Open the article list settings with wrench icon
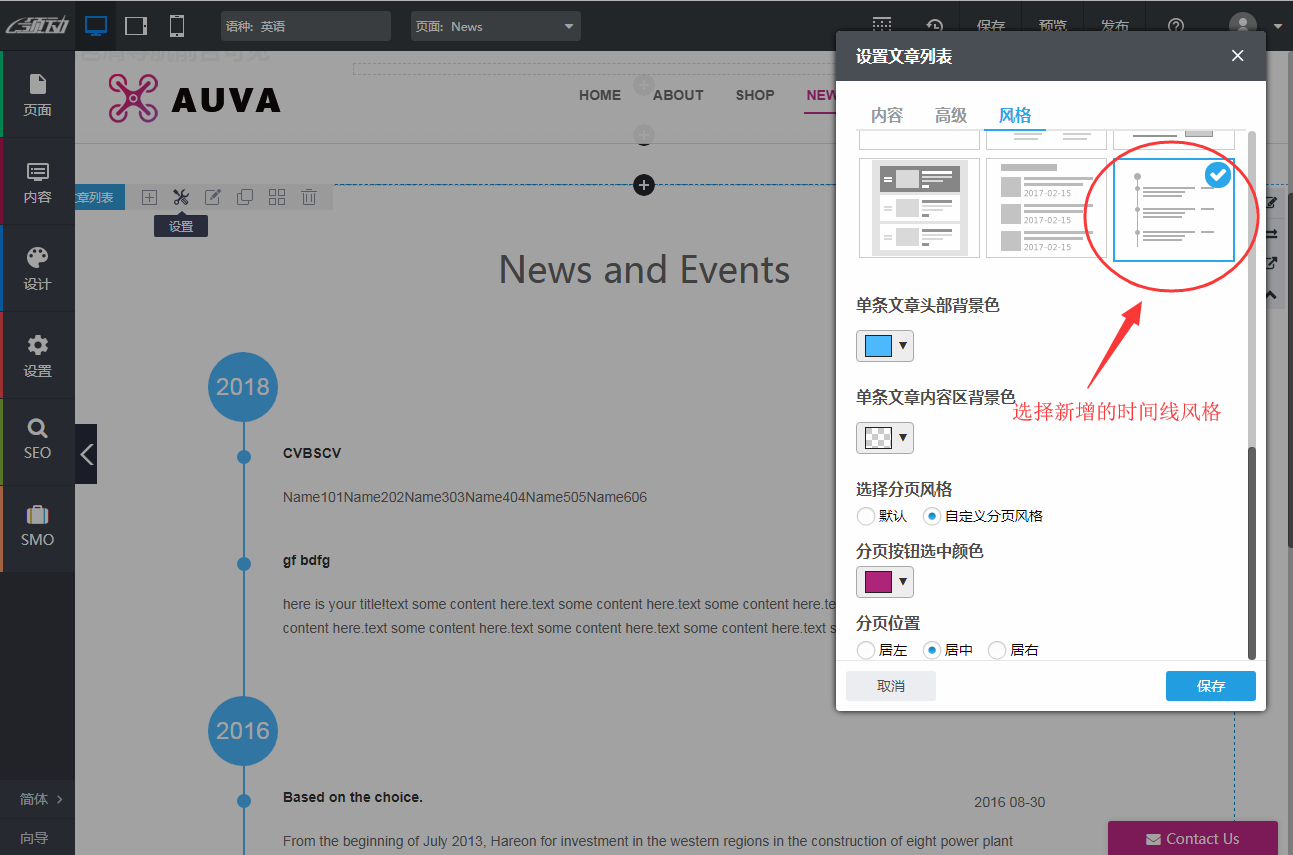This screenshot has width=1293, height=855. point(181,196)
